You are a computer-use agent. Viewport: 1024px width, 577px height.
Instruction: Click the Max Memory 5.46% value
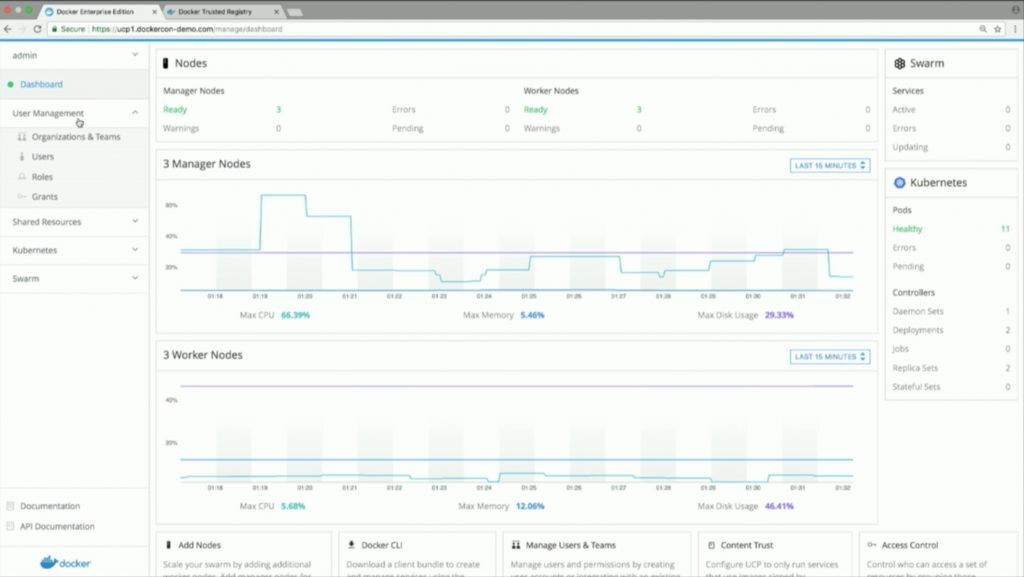[532, 315]
